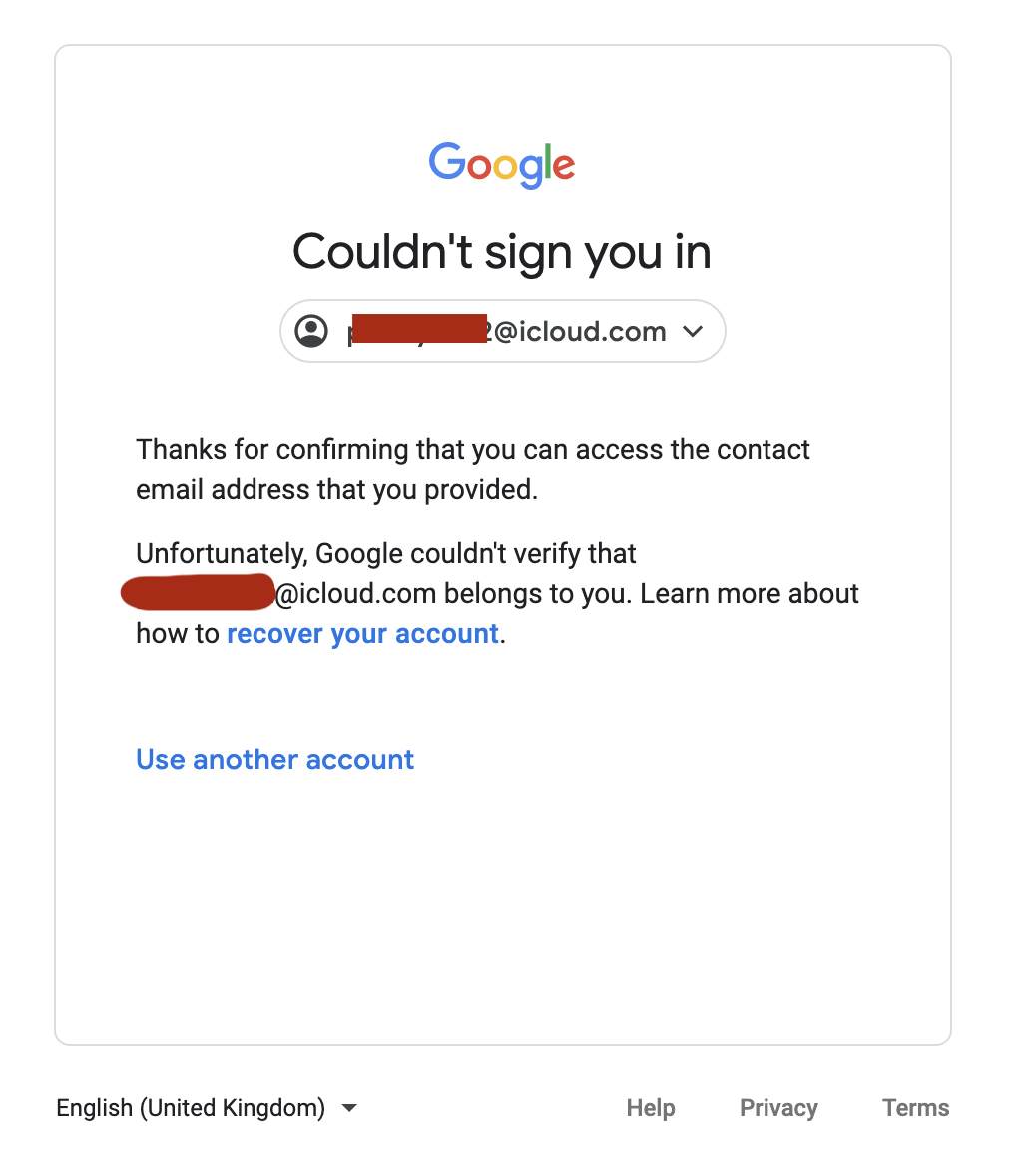Click the caret beside English (United Kingdom)
Image resolution: width=1022 pixels, height=1176 pixels.
pos(348,1108)
